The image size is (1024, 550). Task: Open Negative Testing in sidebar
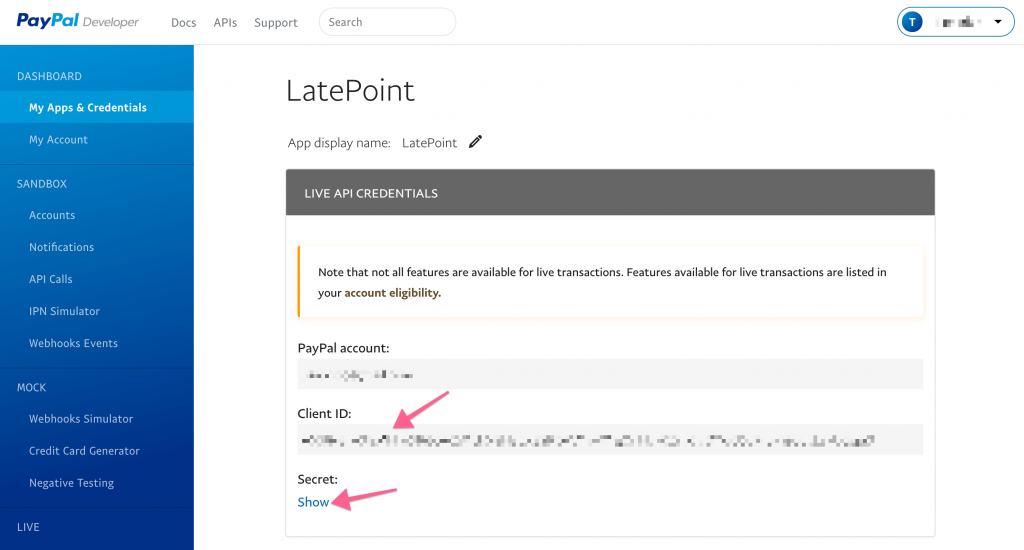coord(71,483)
